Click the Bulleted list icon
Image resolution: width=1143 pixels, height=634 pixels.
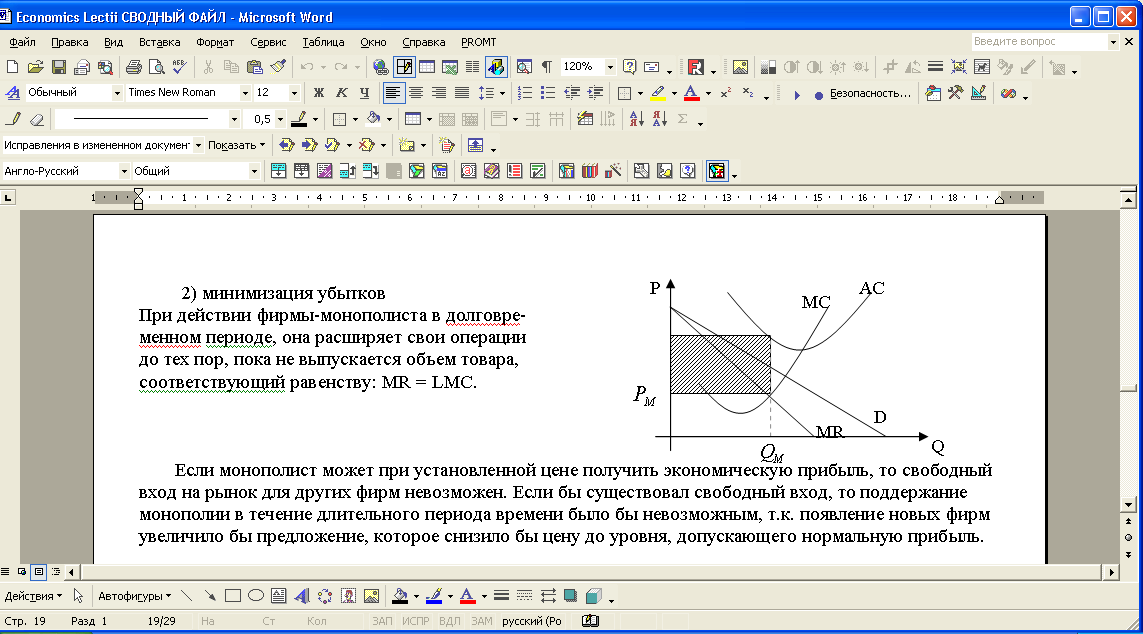548,93
